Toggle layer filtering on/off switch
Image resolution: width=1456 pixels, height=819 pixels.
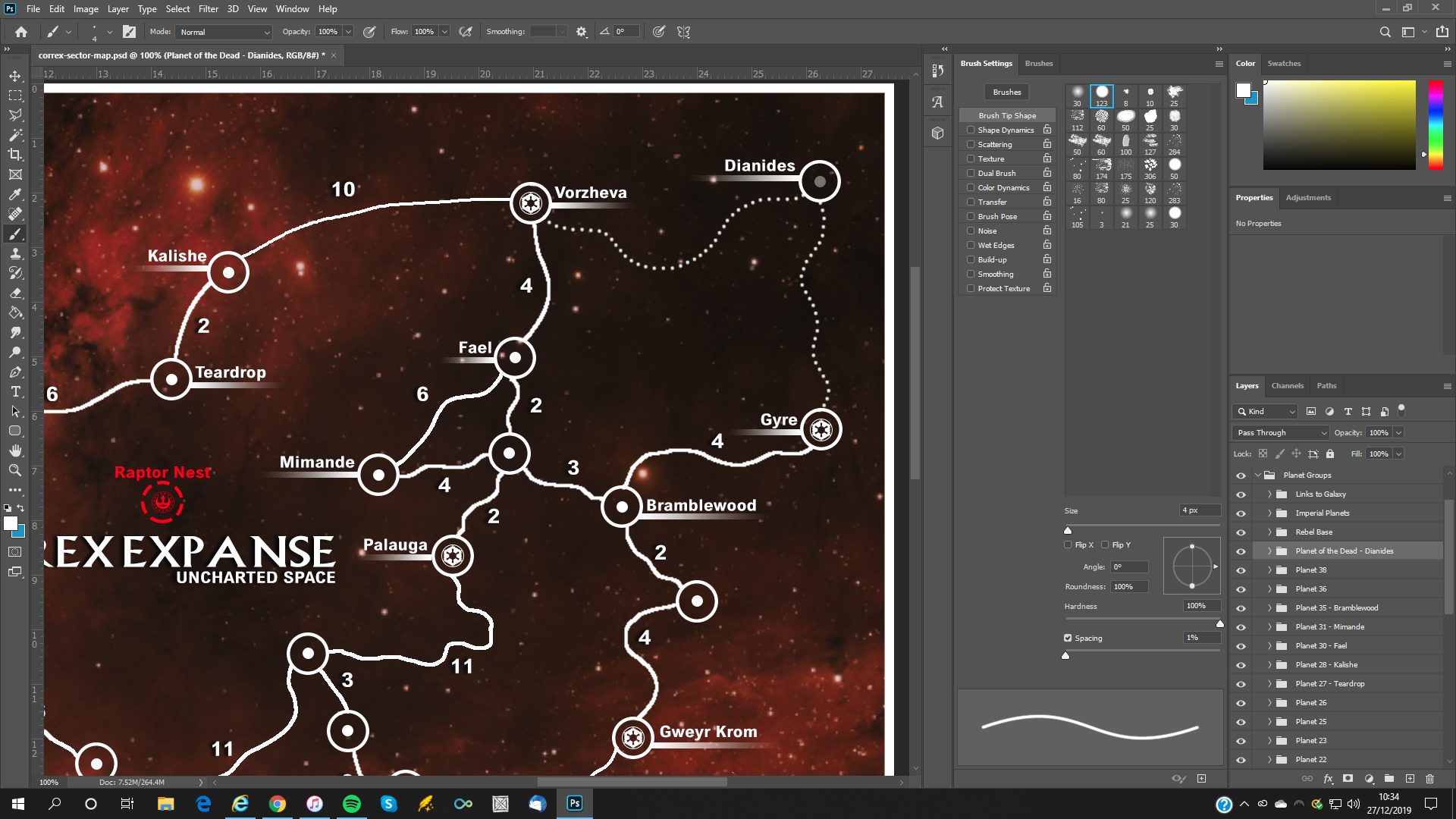pyautogui.click(x=1401, y=409)
